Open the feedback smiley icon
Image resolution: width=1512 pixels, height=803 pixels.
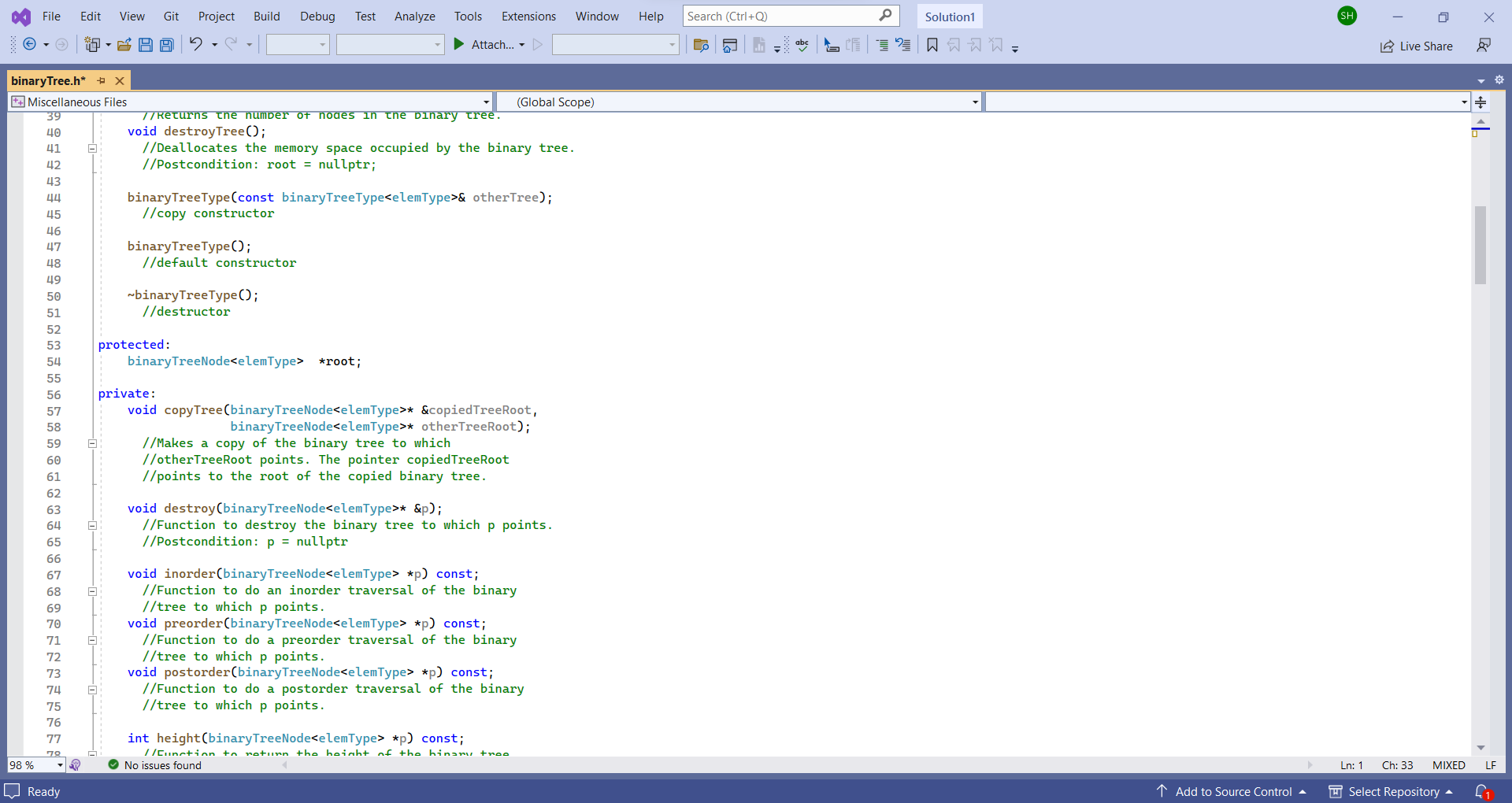(1485, 46)
